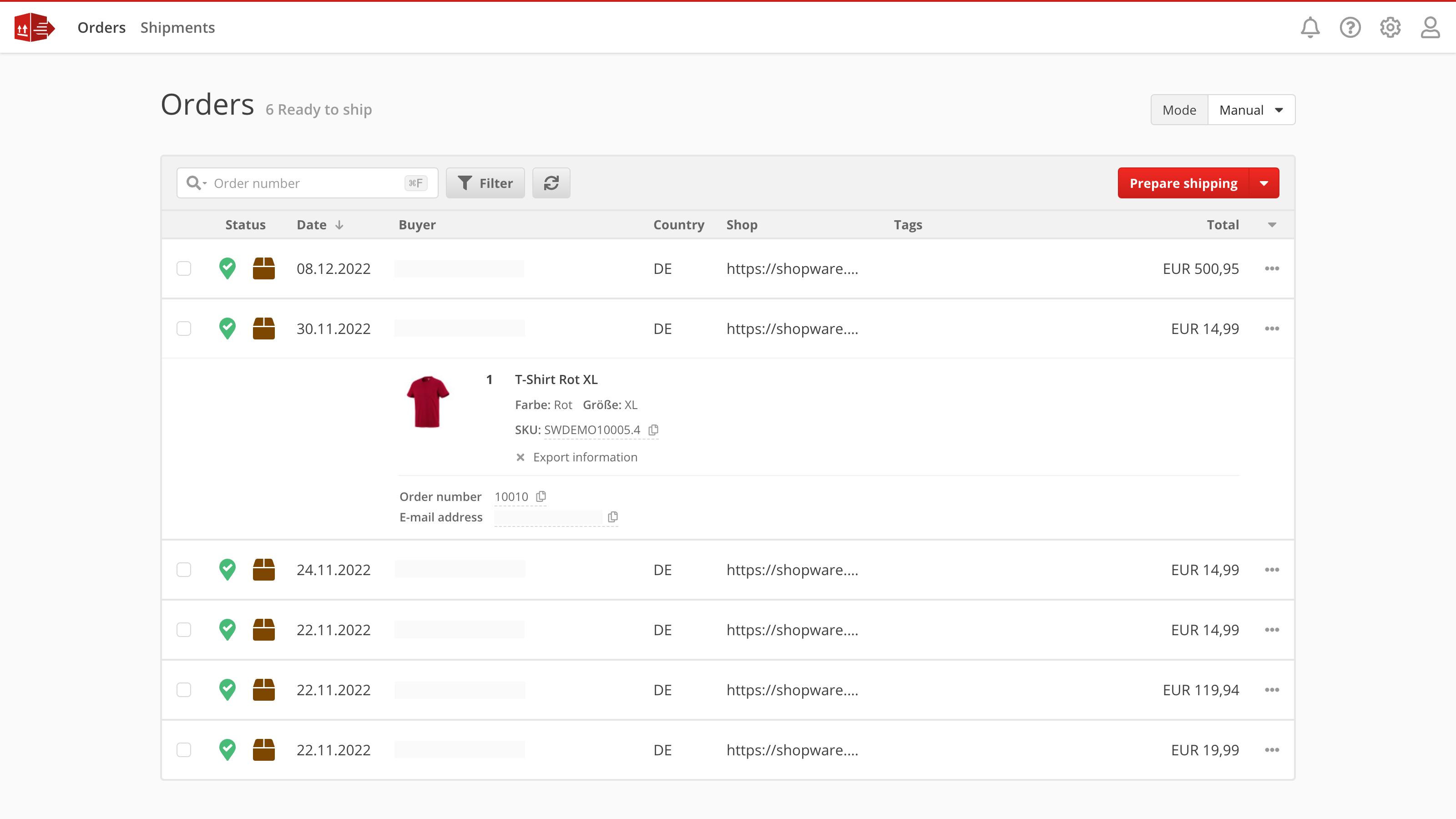Open more options for the EUR 19,99 order
1456x819 pixels.
point(1272,750)
